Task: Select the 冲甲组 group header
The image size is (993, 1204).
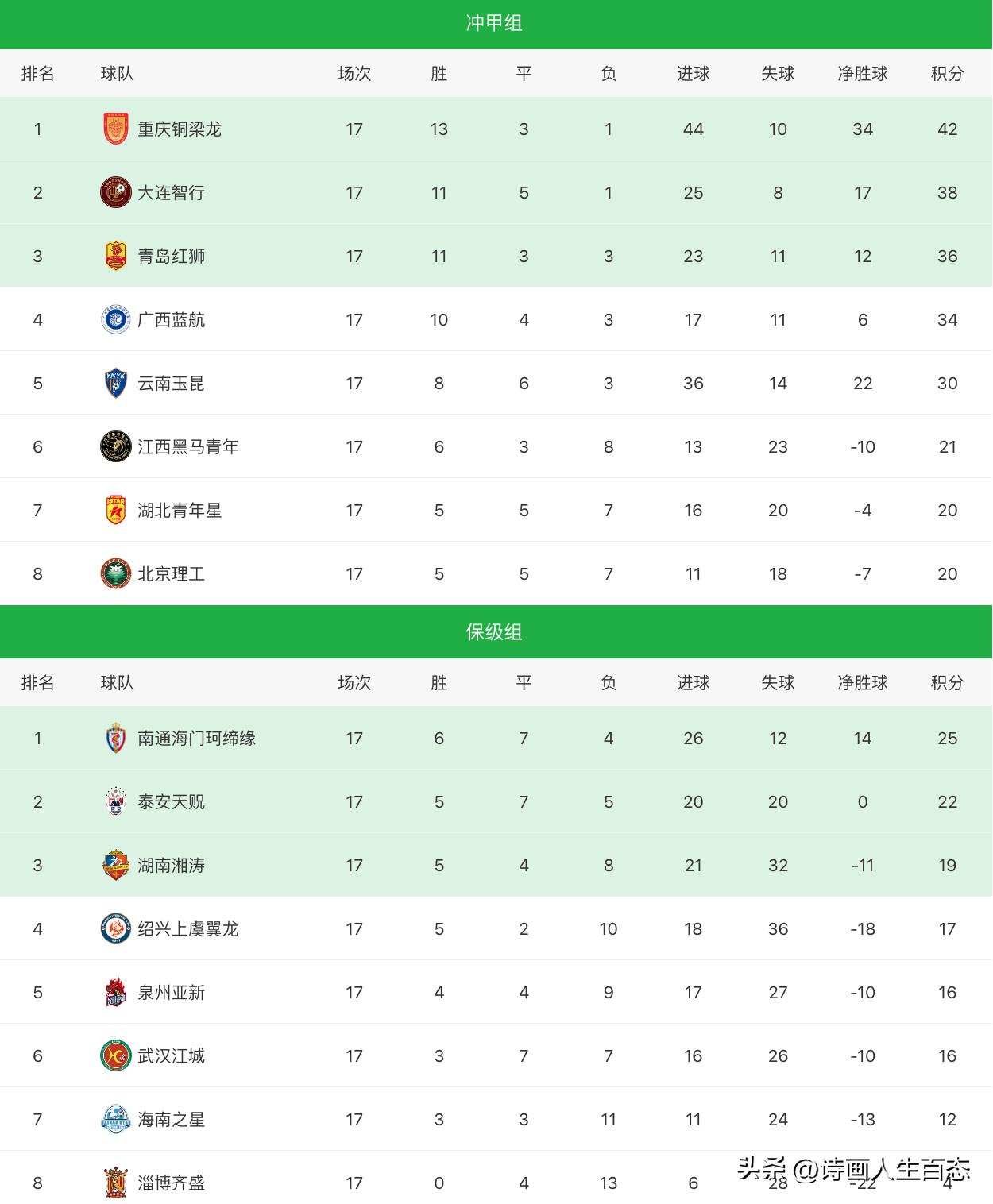Action: tap(494, 23)
